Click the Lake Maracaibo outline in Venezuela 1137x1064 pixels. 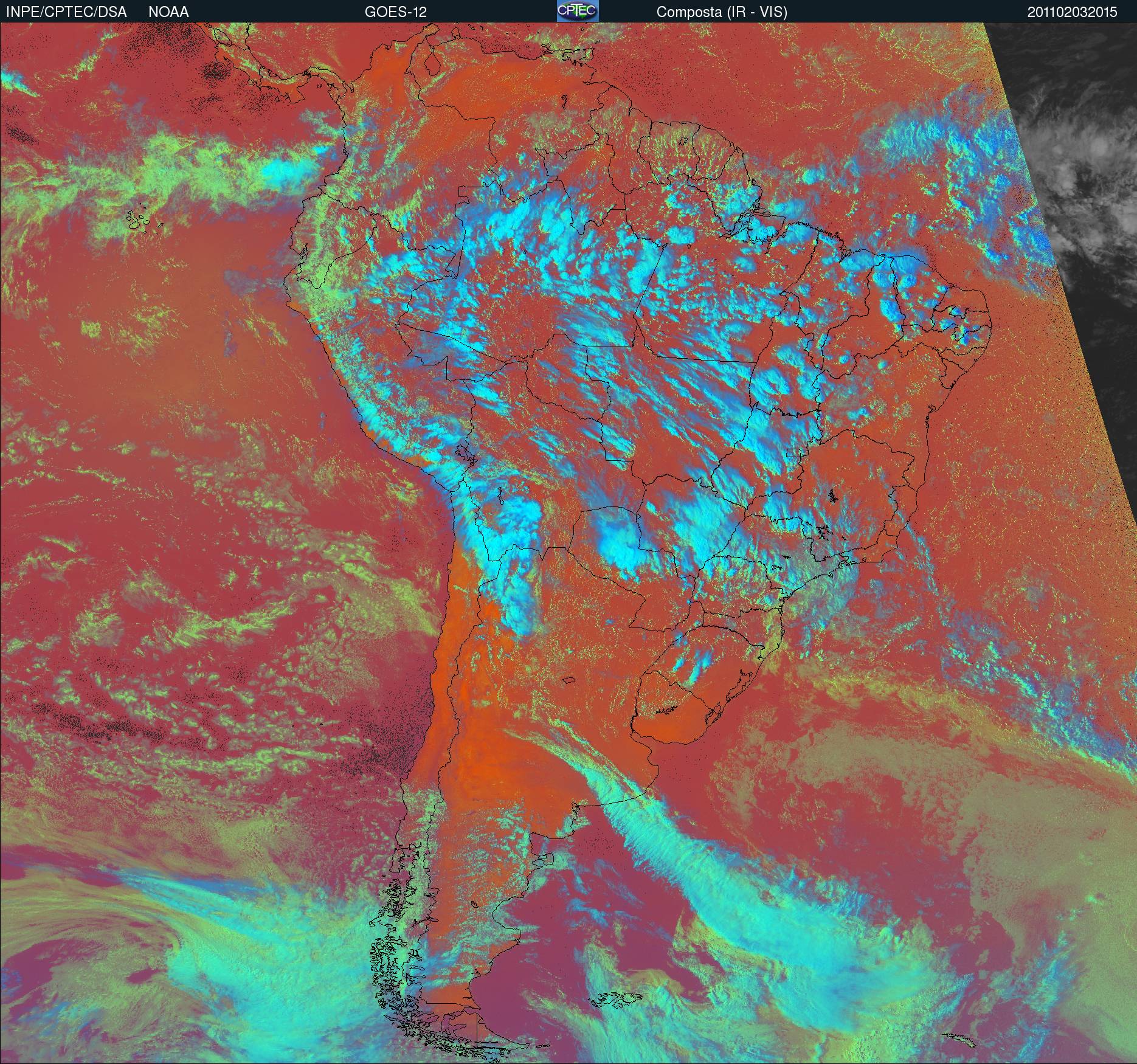(432, 63)
